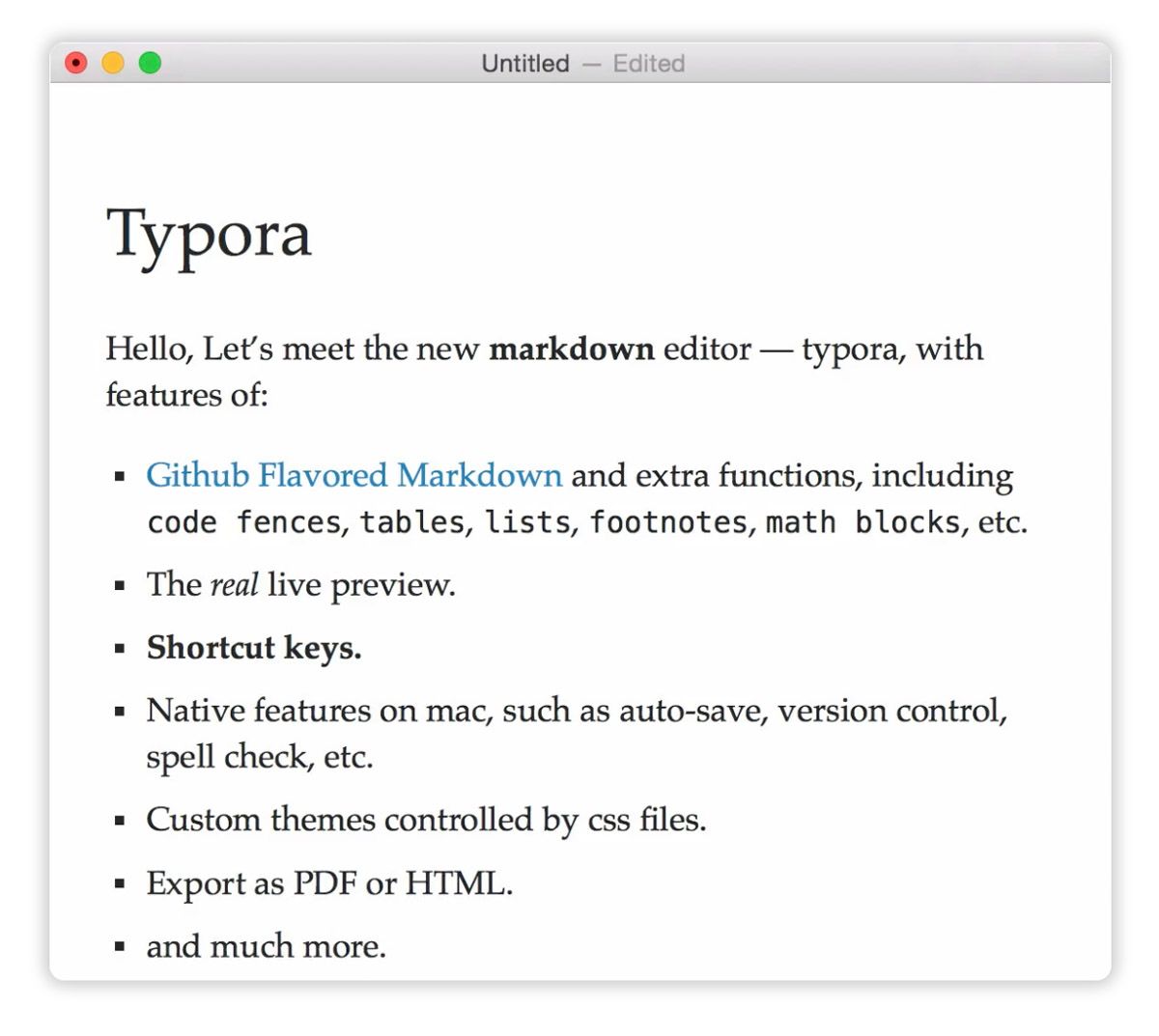Click 'Export as PDF or HTML.' item
Screen dimensions: 1159x1036
click(x=329, y=883)
